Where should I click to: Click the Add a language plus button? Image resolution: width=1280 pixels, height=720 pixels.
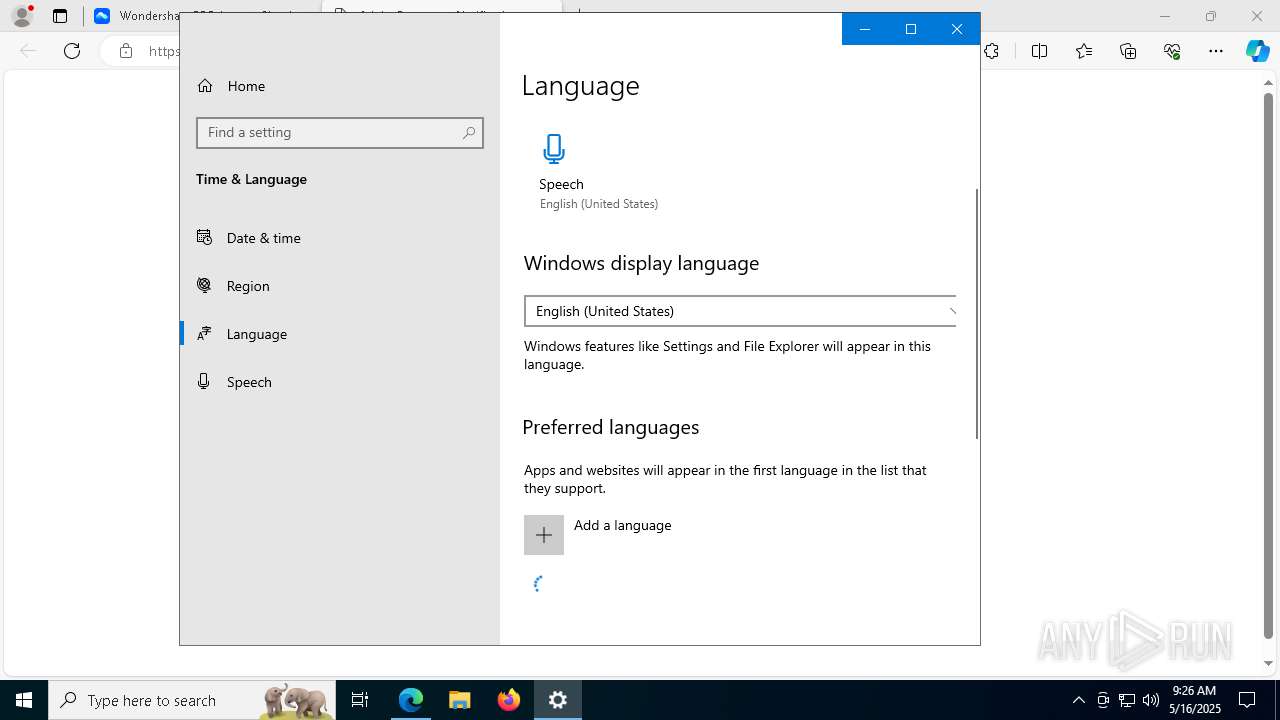pos(544,535)
